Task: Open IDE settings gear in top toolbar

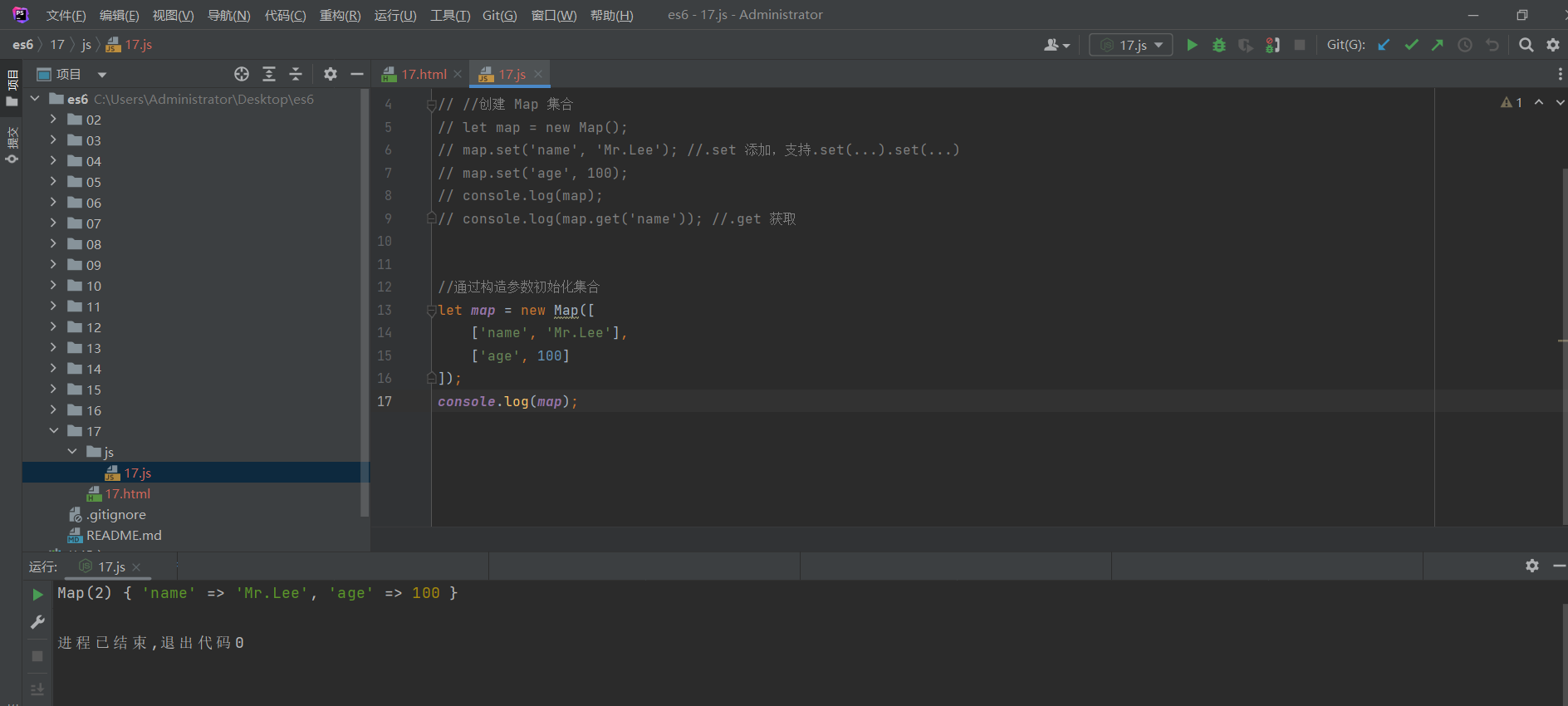Action: coord(1553,45)
